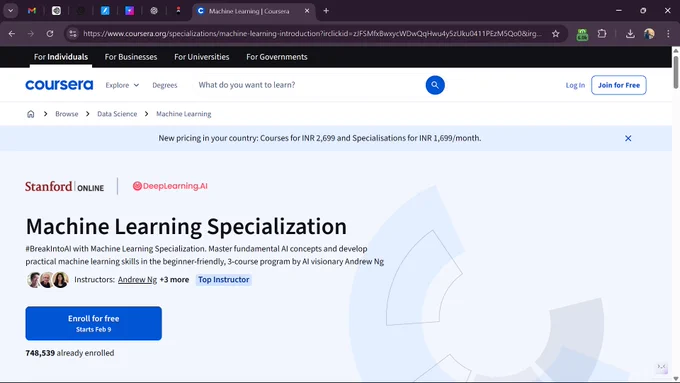Image resolution: width=680 pixels, height=383 pixels.
Task: Open the Extensions puzzle menu
Action: click(602, 33)
